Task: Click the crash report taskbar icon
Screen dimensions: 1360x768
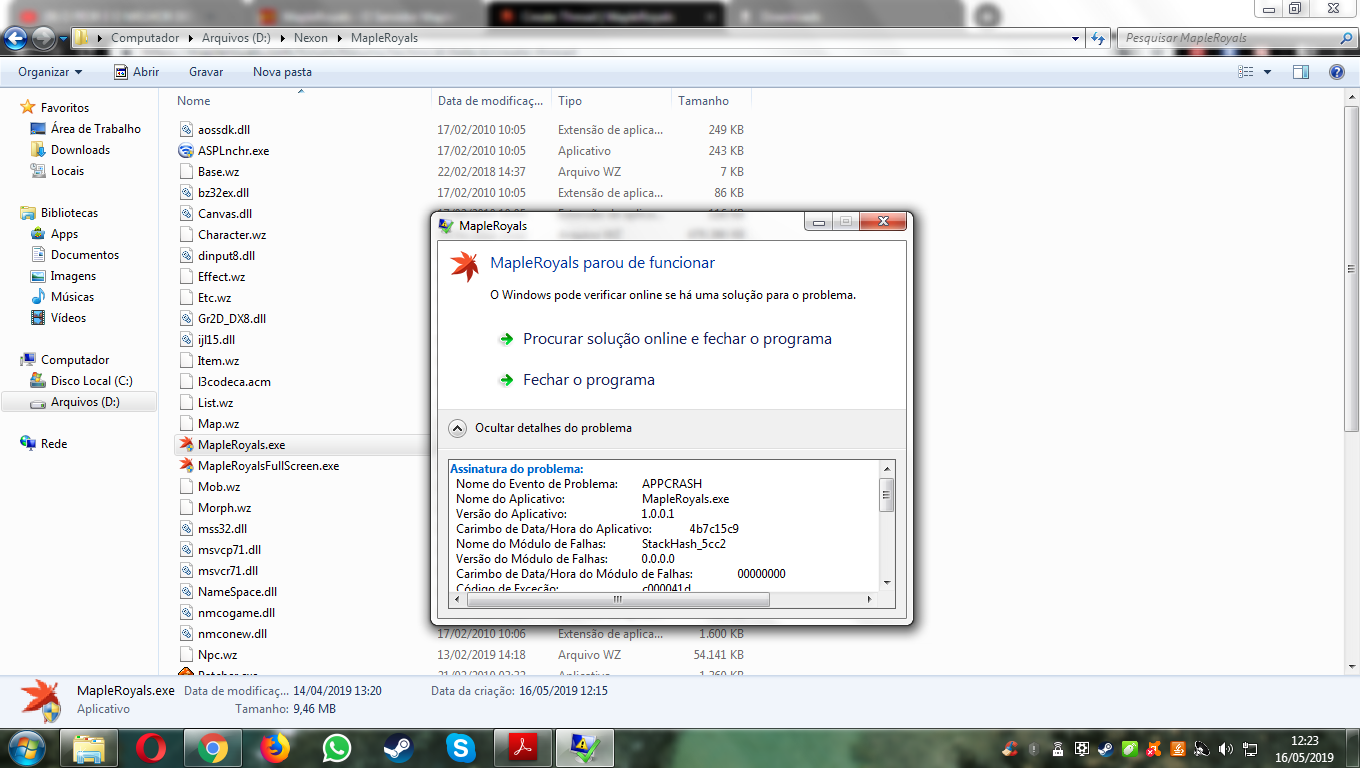Action: [584, 748]
